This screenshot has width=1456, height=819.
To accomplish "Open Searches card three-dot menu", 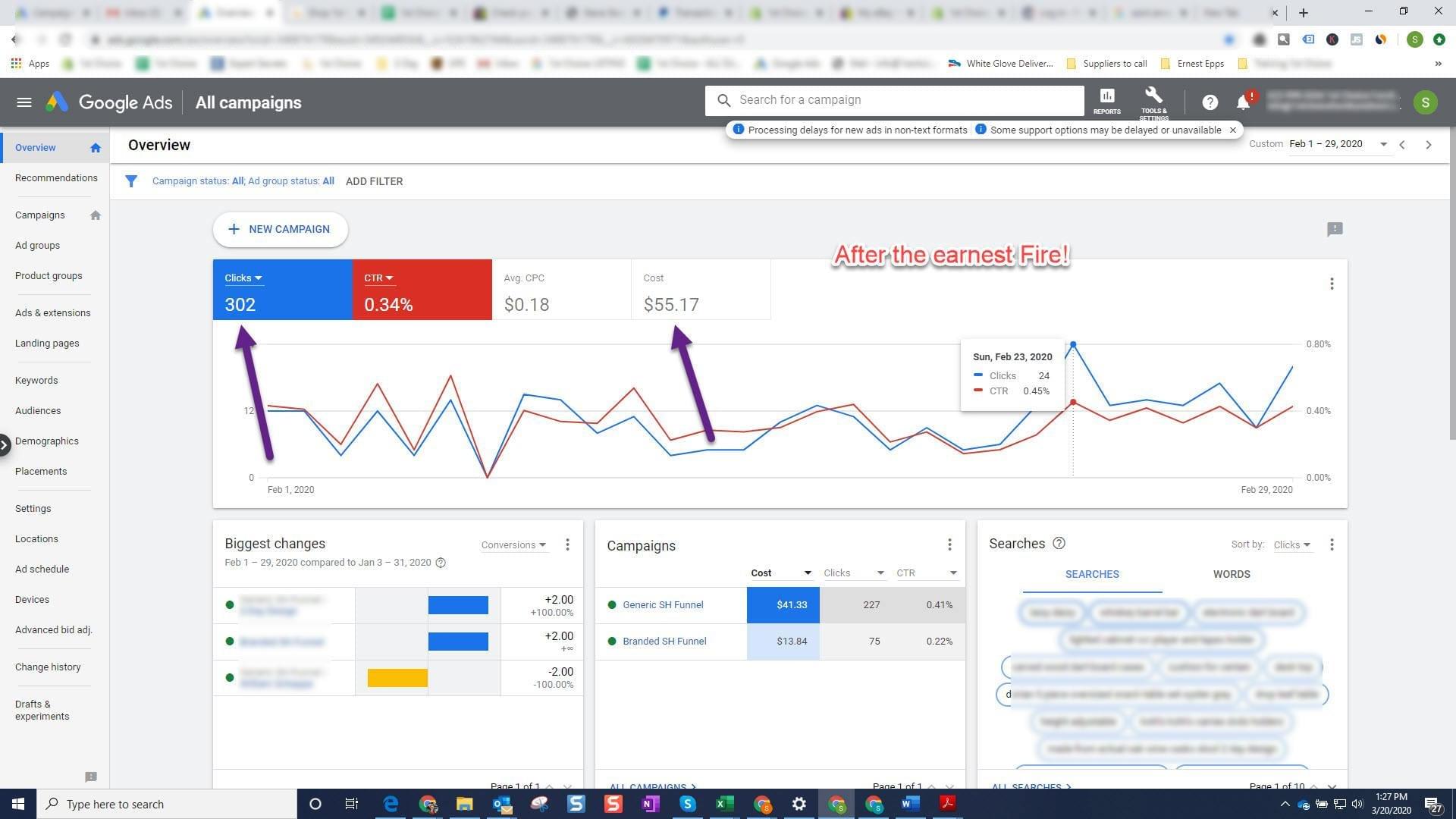I will click(x=1332, y=544).
